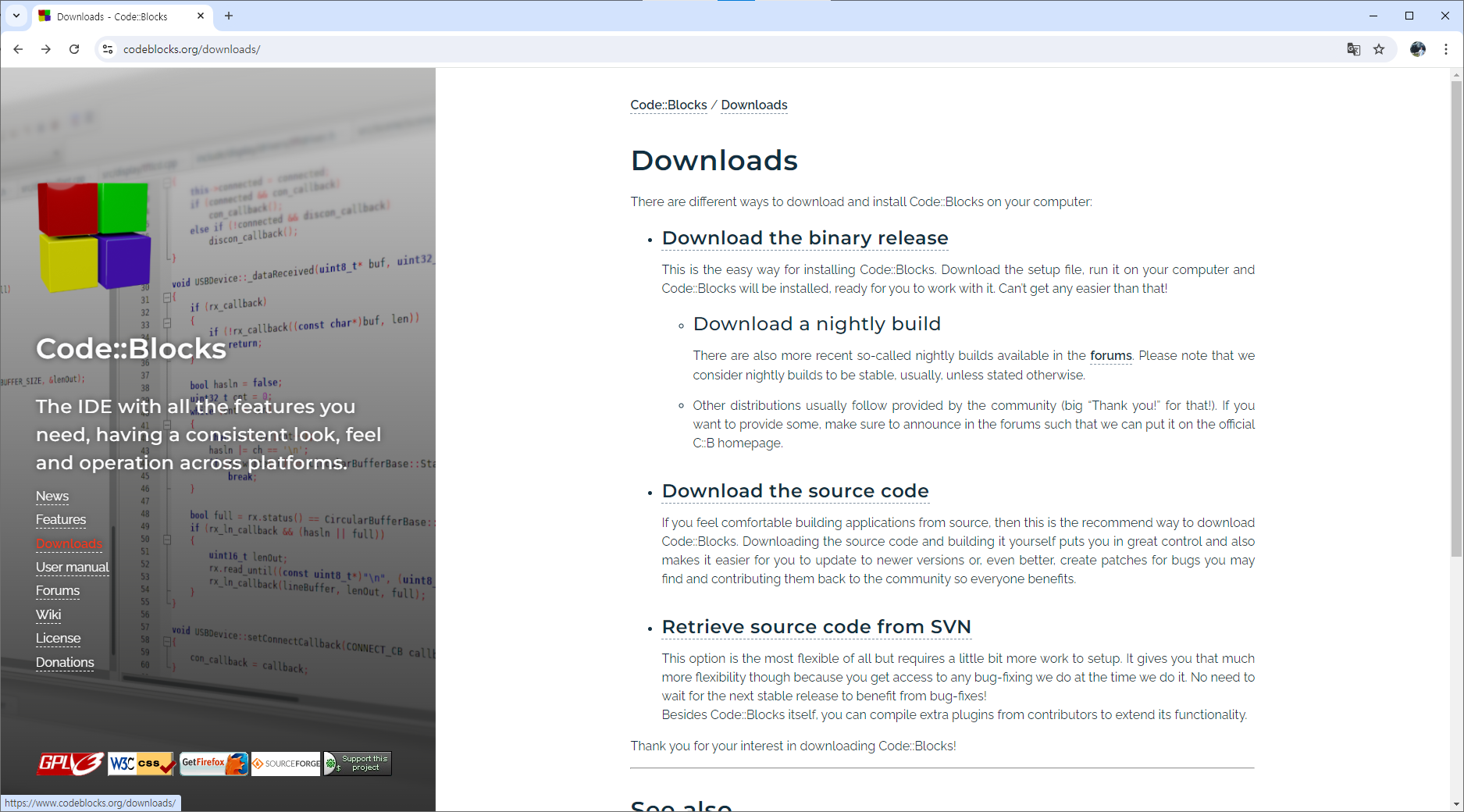Expand the tab search dropdown

(16, 16)
